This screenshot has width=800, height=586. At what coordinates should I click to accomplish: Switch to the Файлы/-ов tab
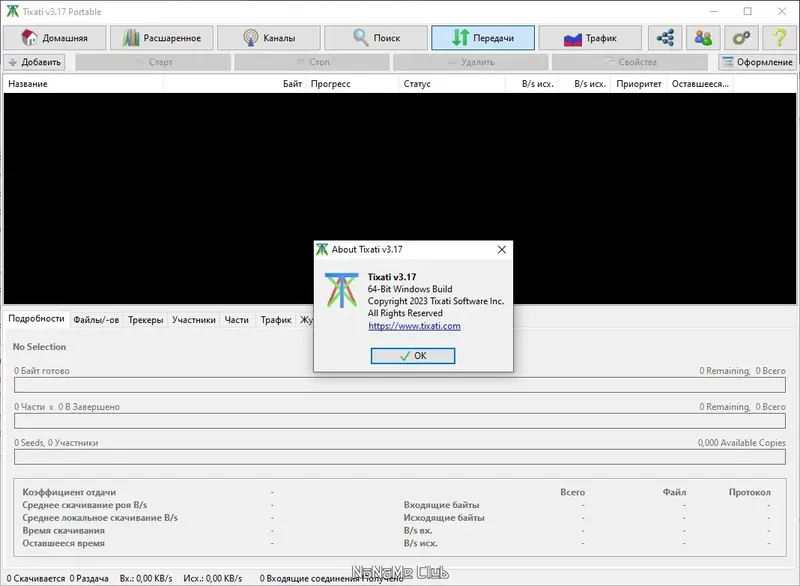pos(96,320)
